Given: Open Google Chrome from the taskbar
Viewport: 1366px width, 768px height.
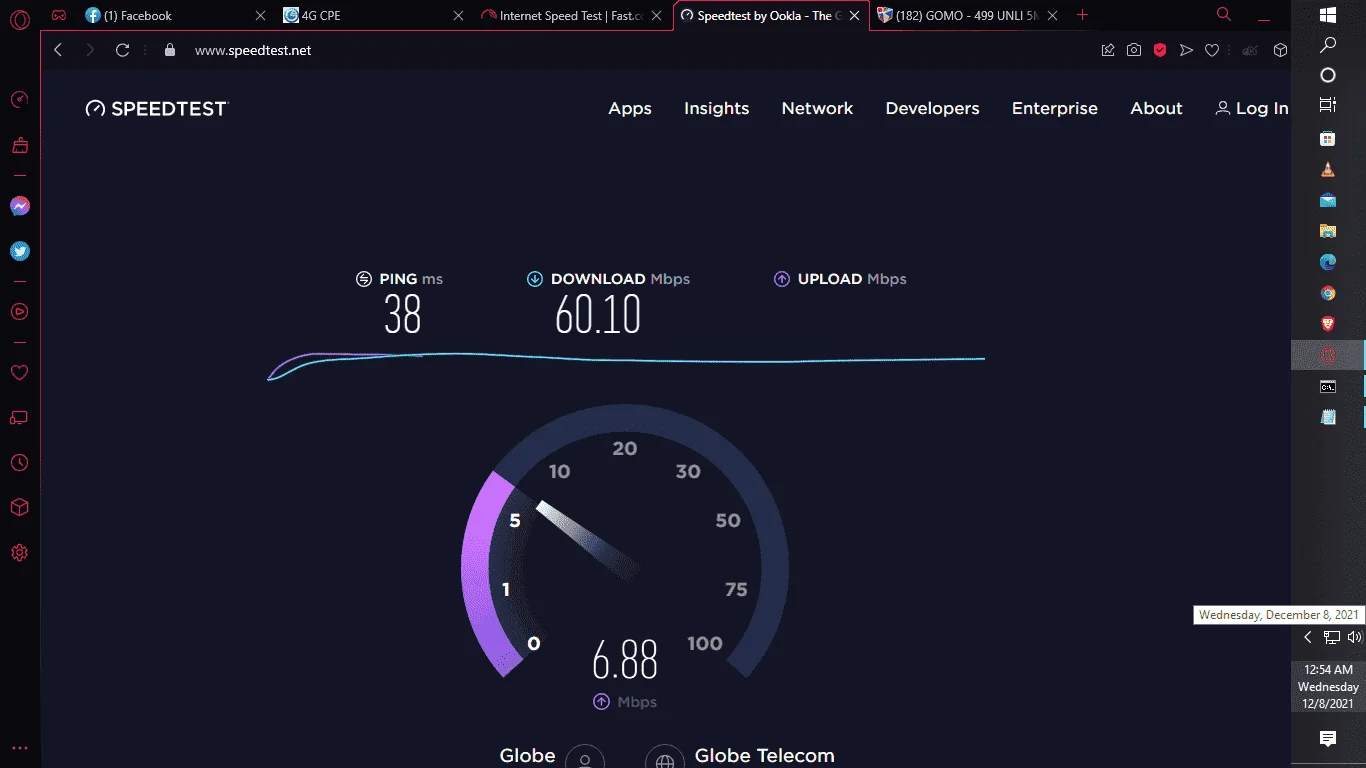Looking at the screenshot, I should (1328, 293).
